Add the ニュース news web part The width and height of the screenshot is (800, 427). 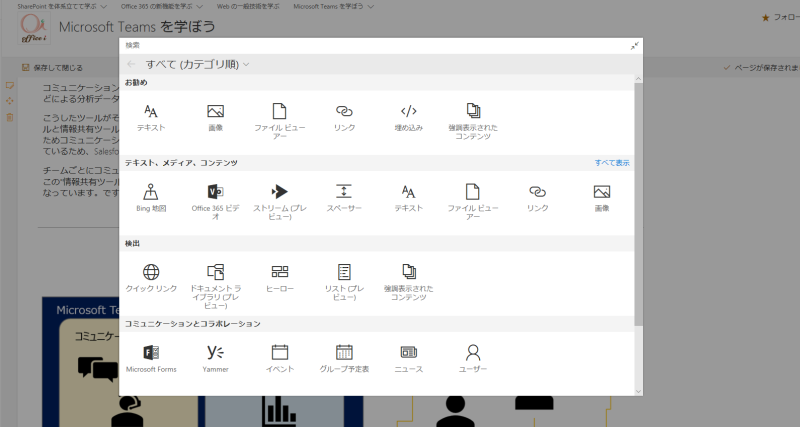(x=409, y=359)
